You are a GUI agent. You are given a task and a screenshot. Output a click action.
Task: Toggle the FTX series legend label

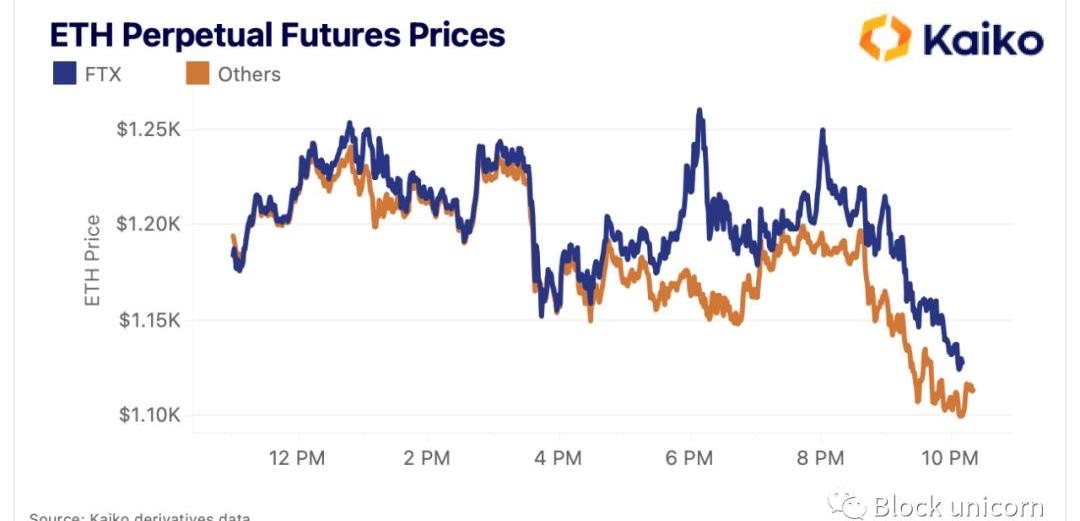pyautogui.click(x=104, y=74)
